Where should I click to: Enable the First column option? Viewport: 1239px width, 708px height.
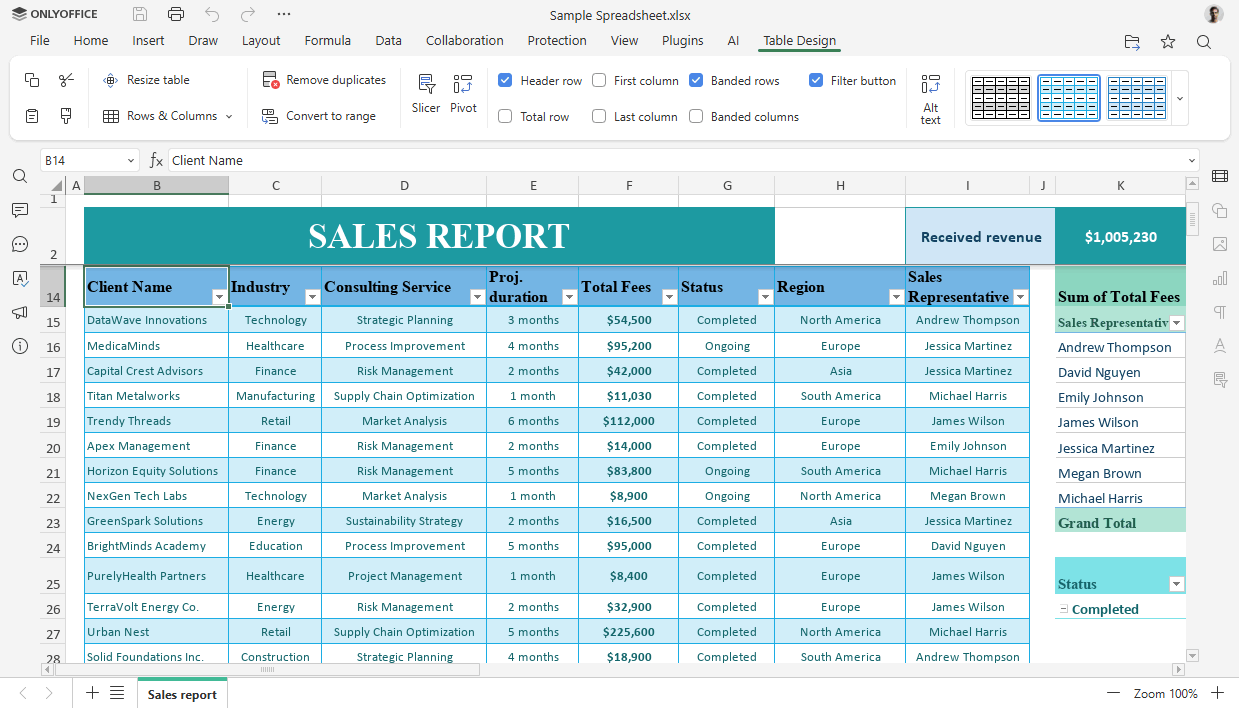pyautogui.click(x=598, y=81)
